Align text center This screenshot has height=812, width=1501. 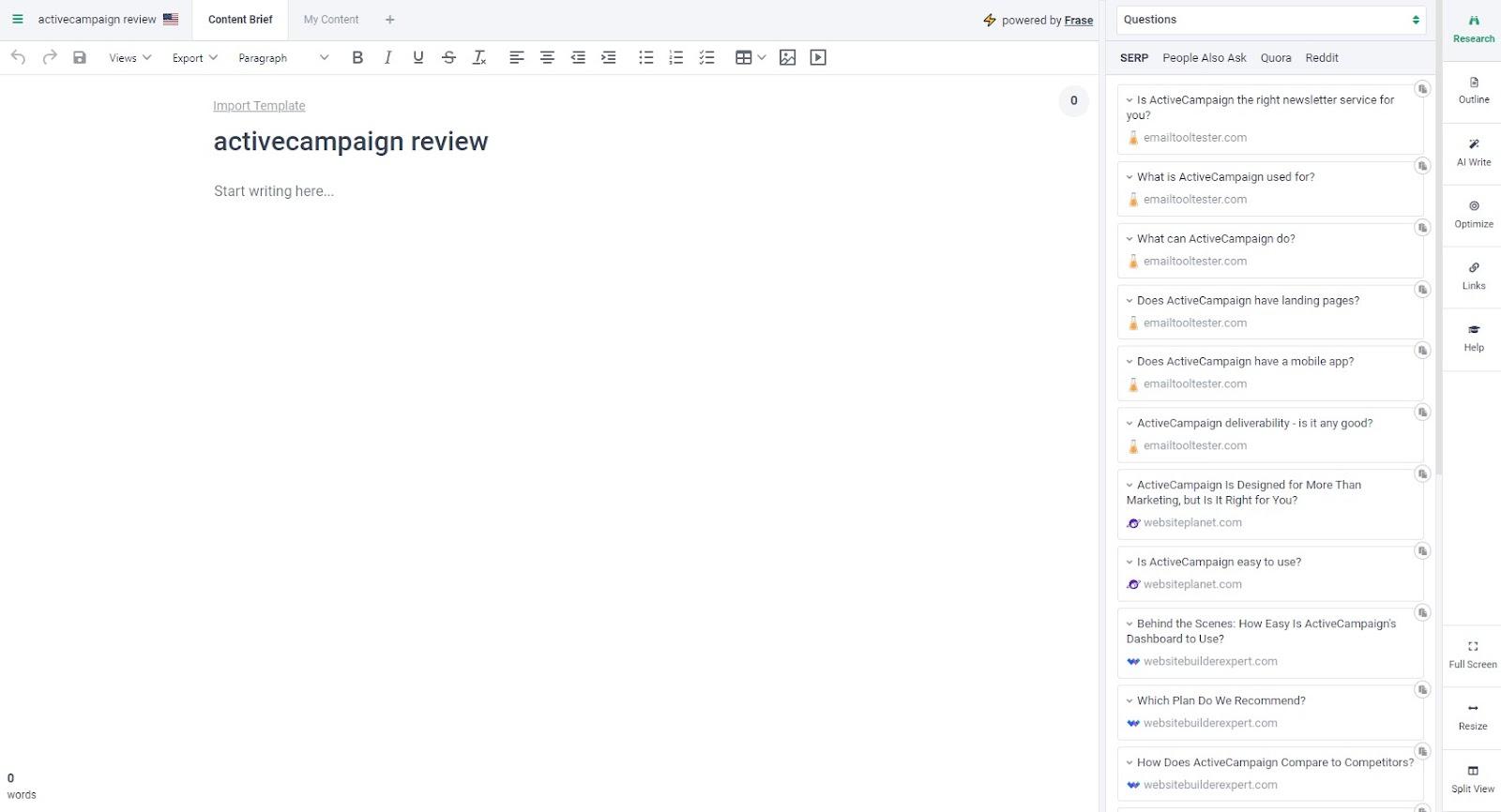pyautogui.click(x=547, y=57)
